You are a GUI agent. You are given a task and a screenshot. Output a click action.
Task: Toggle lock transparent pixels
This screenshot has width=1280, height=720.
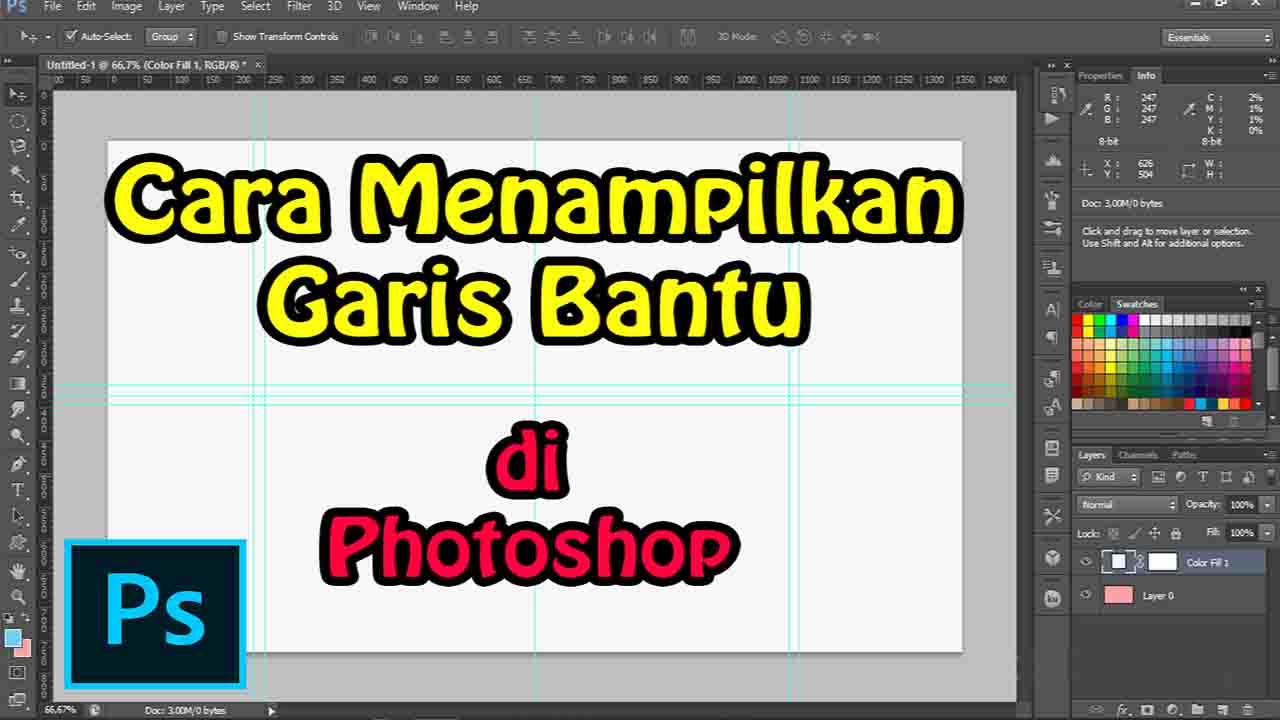(1113, 533)
